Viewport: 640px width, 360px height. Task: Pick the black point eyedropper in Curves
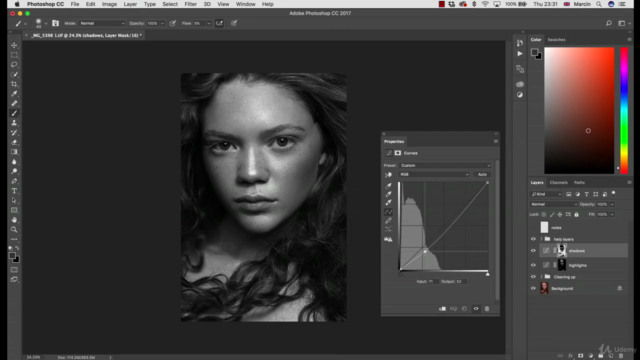pos(388,186)
